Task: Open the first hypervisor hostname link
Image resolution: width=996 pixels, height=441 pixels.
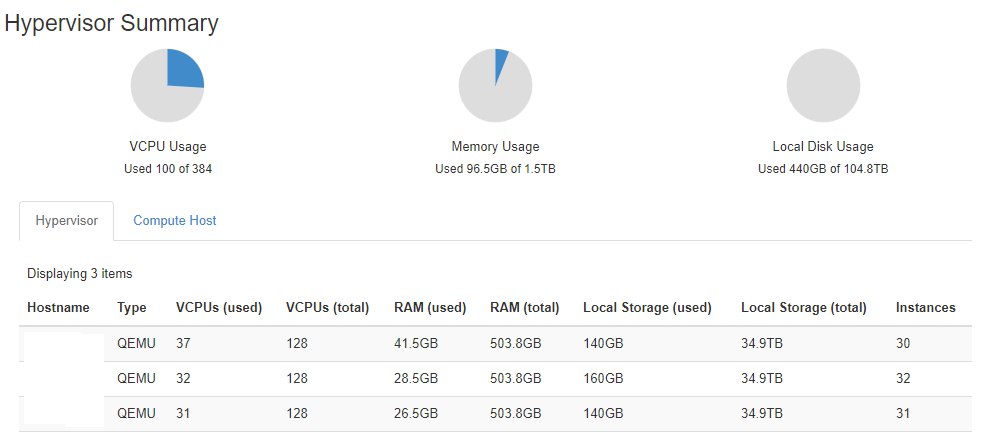Action: pos(64,344)
